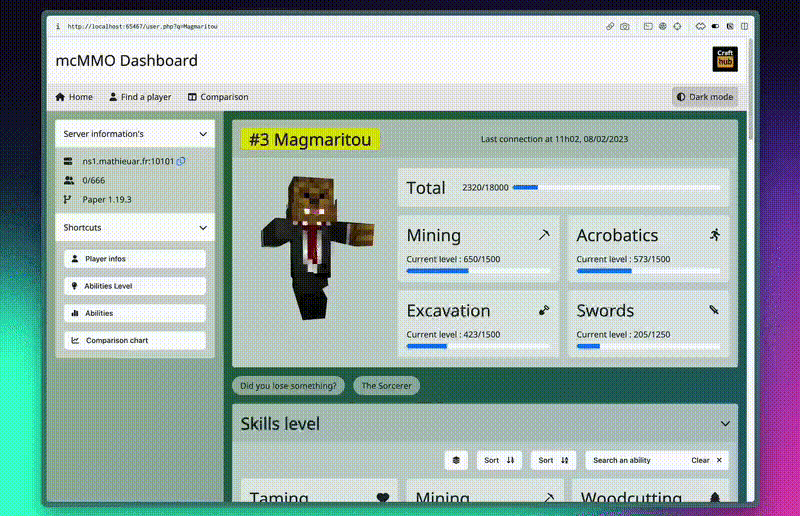The width and height of the screenshot is (800, 516).
Task: Click the Paper 1.19.3 version text
Action: tap(107, 199)
